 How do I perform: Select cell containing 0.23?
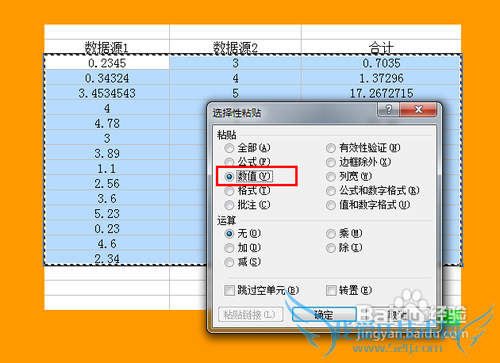[107, 228]
